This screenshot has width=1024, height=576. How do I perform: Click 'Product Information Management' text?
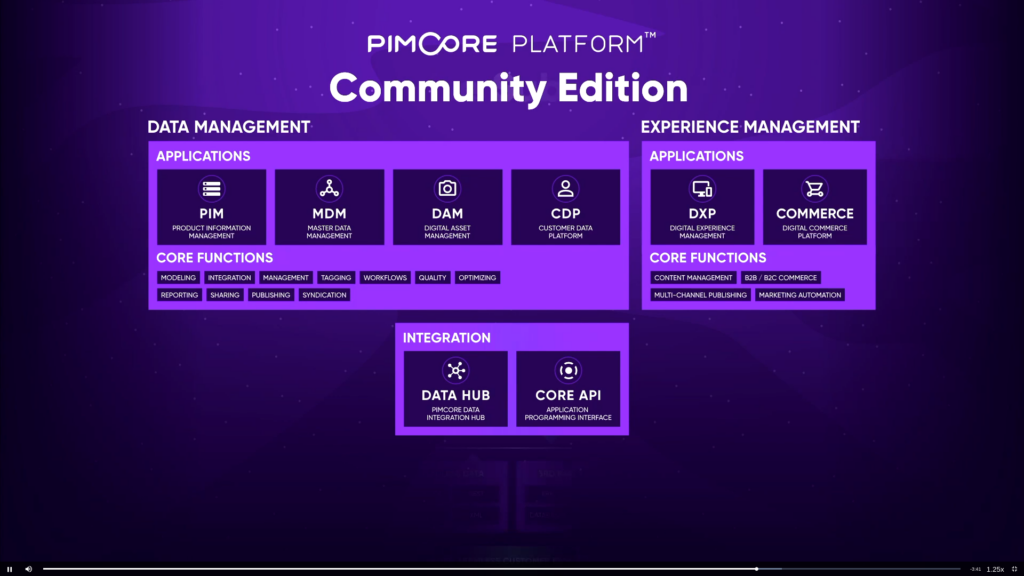point(212,232)
